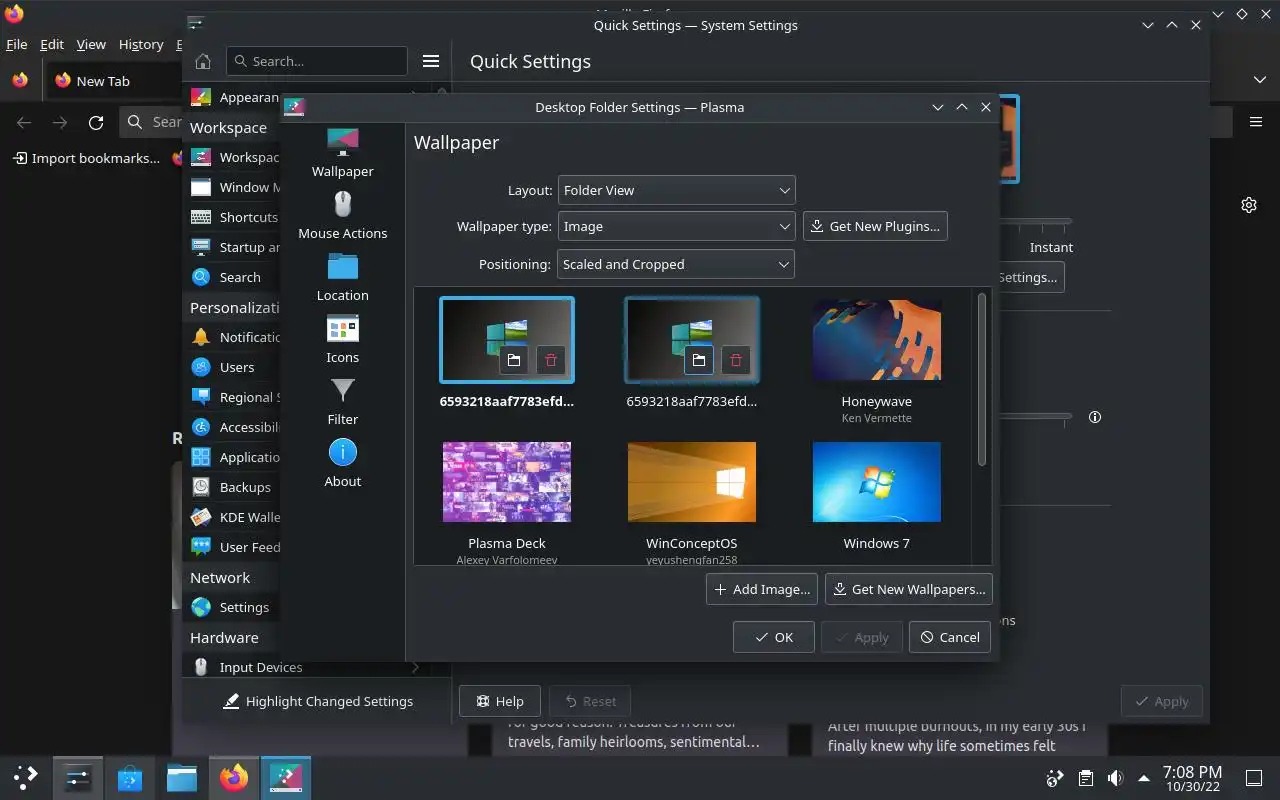Confirm wallpaper dialog with OK
1280x800 pixels.
pyautogui.click(x=774, y=637)
